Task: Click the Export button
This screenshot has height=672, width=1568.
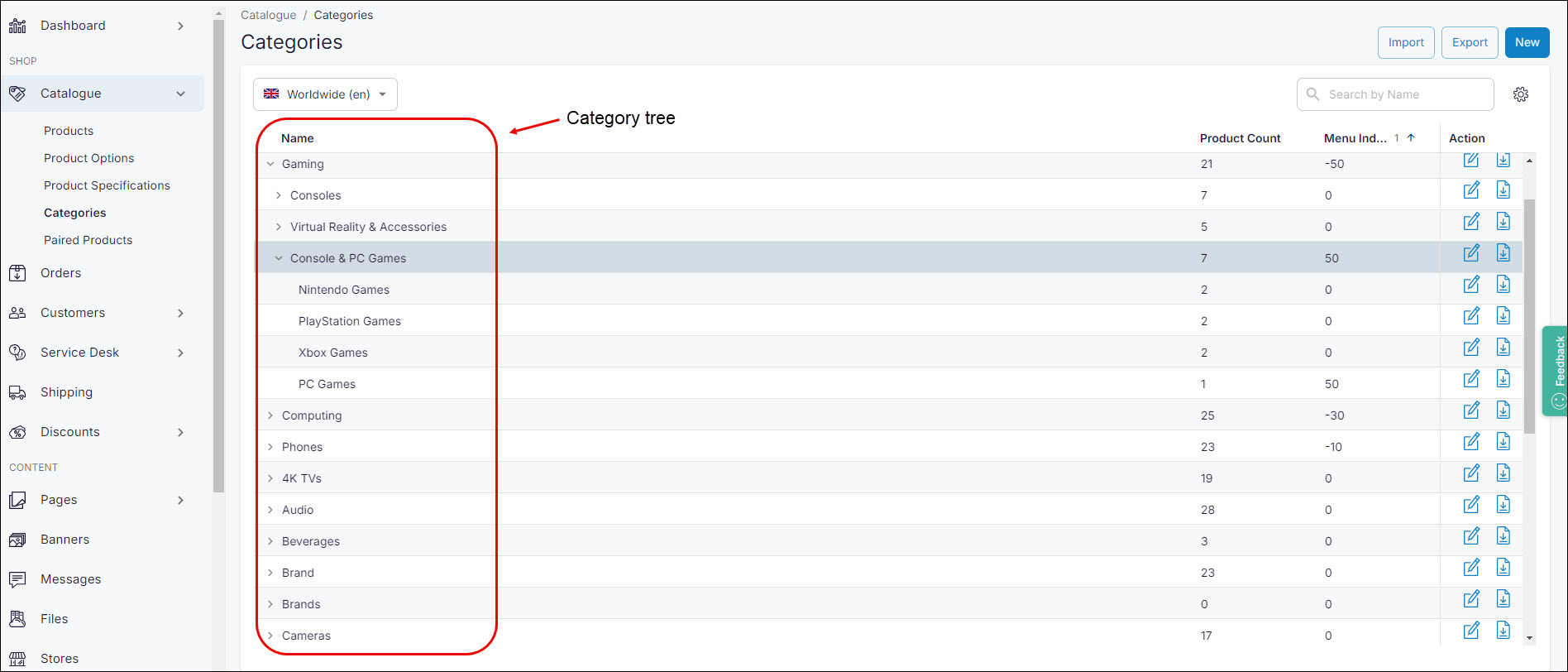Action: click(x=1469, y=42)
